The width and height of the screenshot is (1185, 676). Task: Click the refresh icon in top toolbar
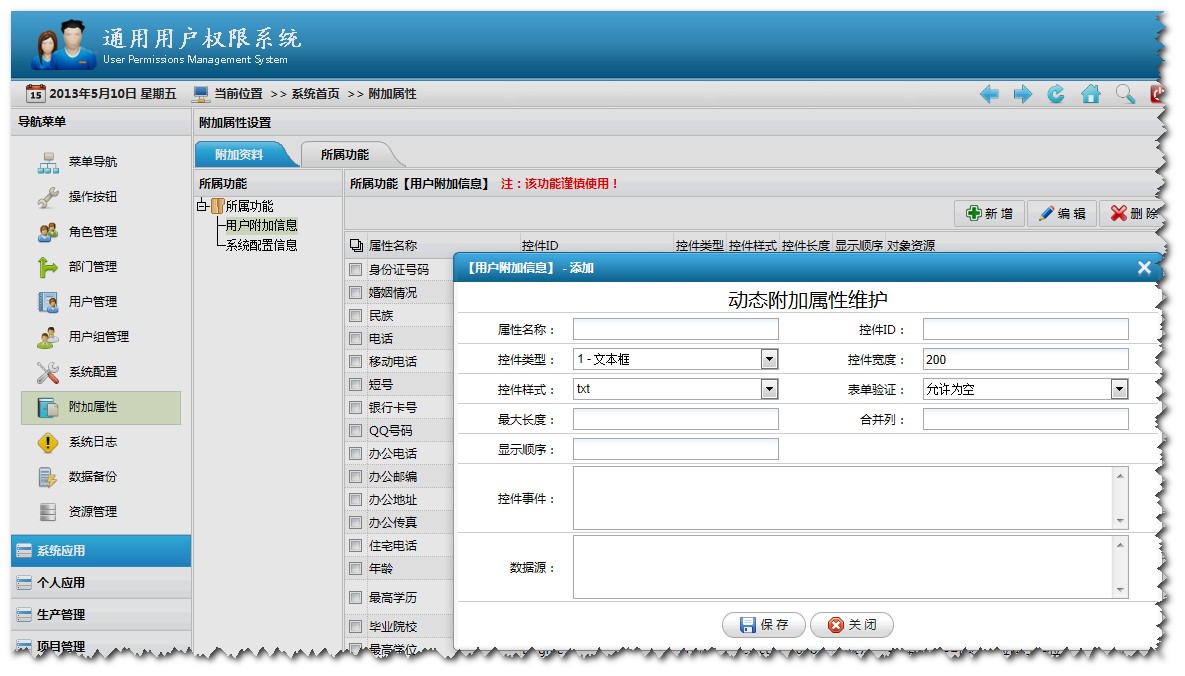pyautogui.click(x=1058, y=93)
